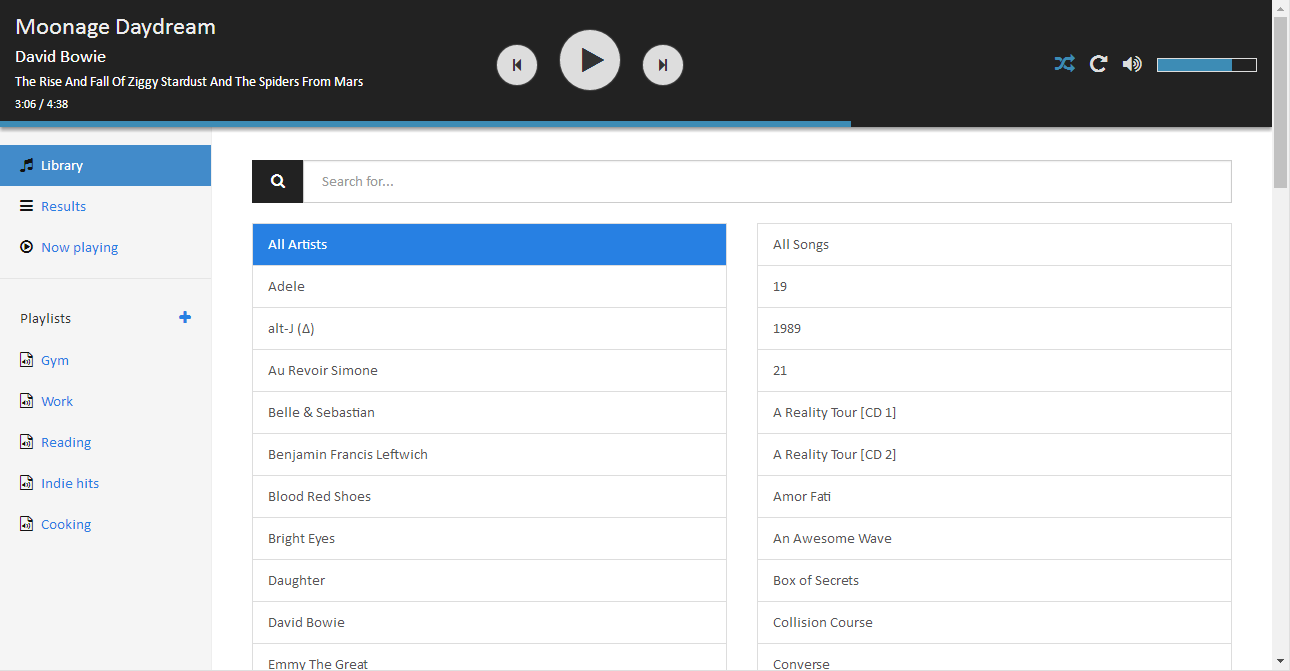Open the Results section
Viewport: 1290px width, 671px height.
point(105,206)
